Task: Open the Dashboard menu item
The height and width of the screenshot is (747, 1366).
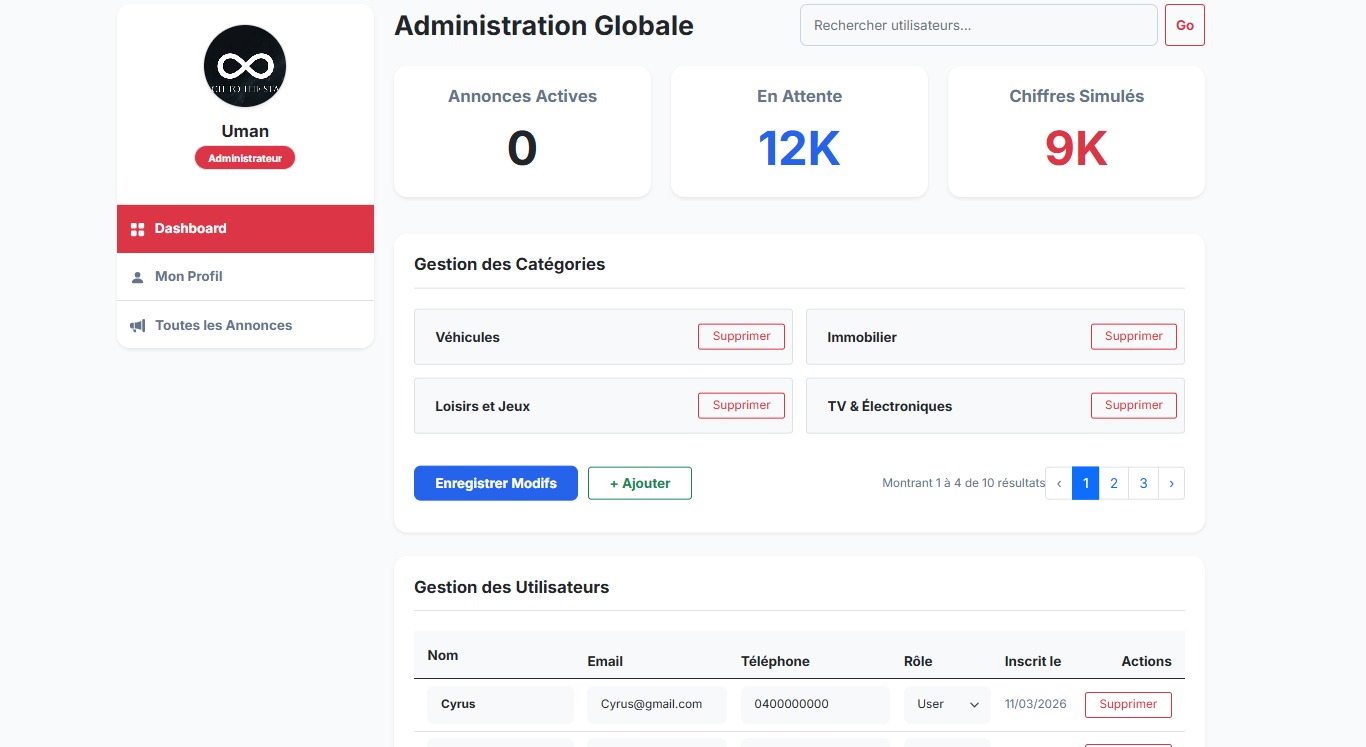Action: [245, 229]
